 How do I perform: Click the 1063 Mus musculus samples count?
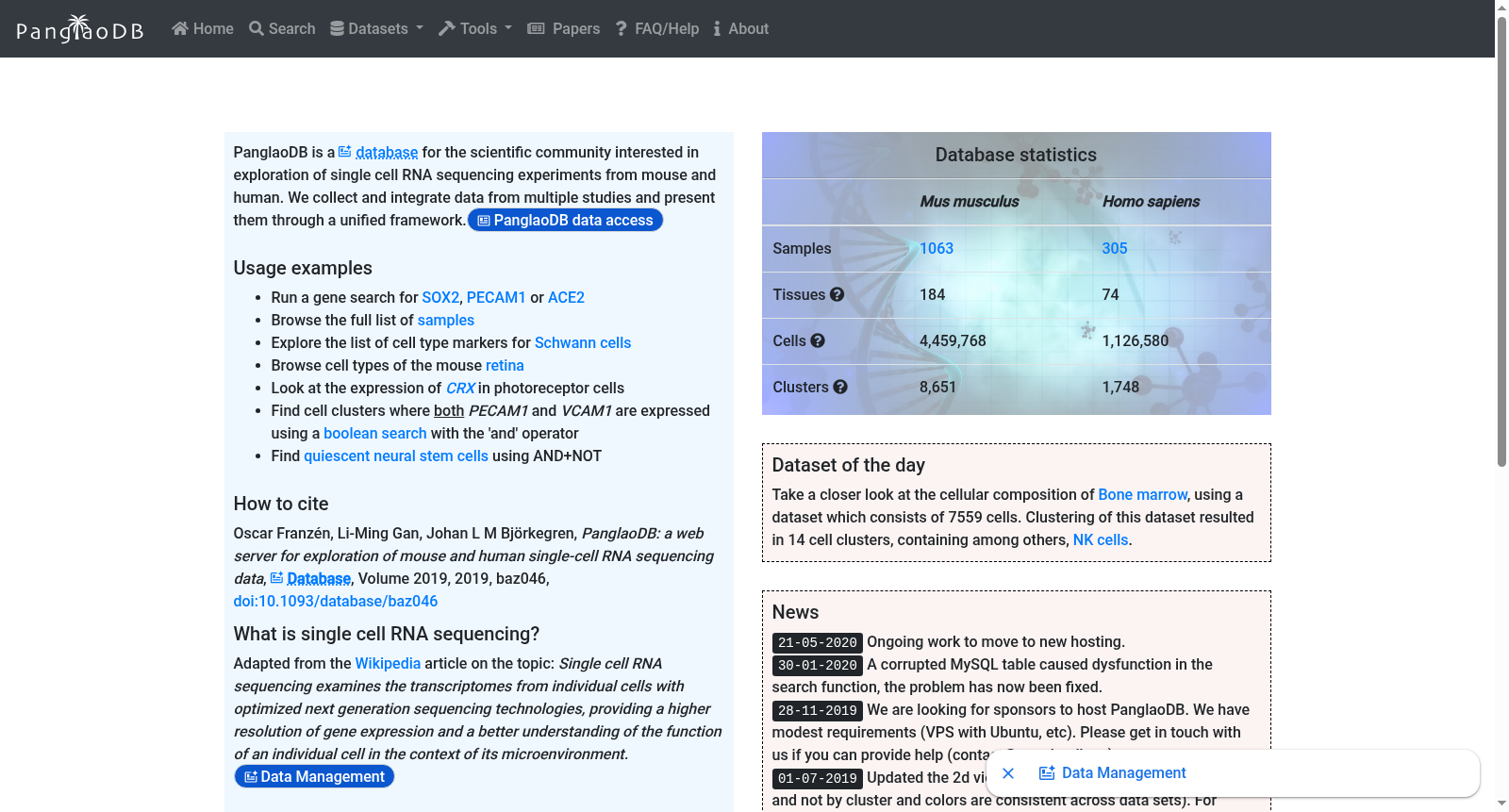coord(937,248)
